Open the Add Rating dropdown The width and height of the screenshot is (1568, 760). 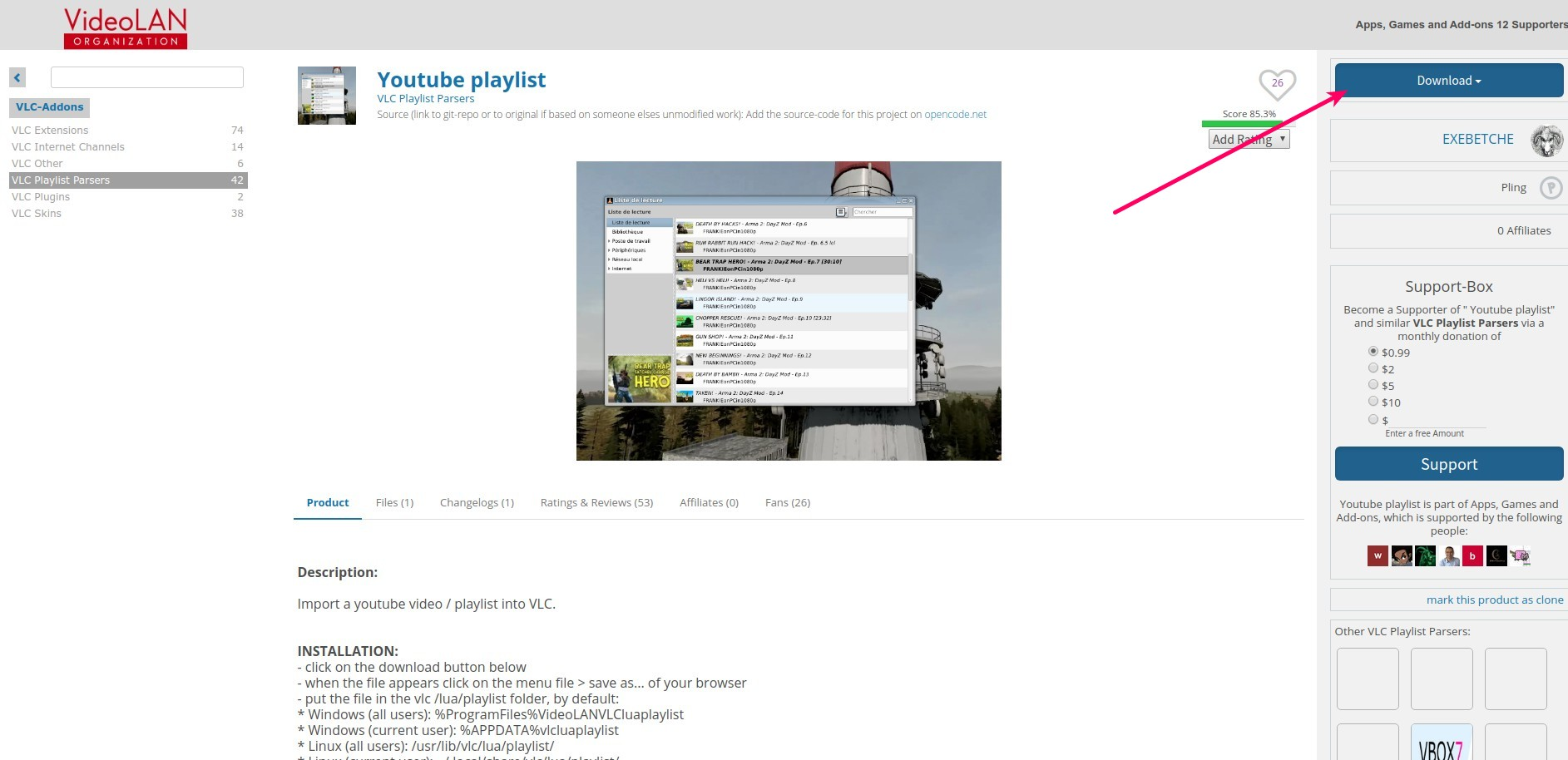coord(1249,140)
